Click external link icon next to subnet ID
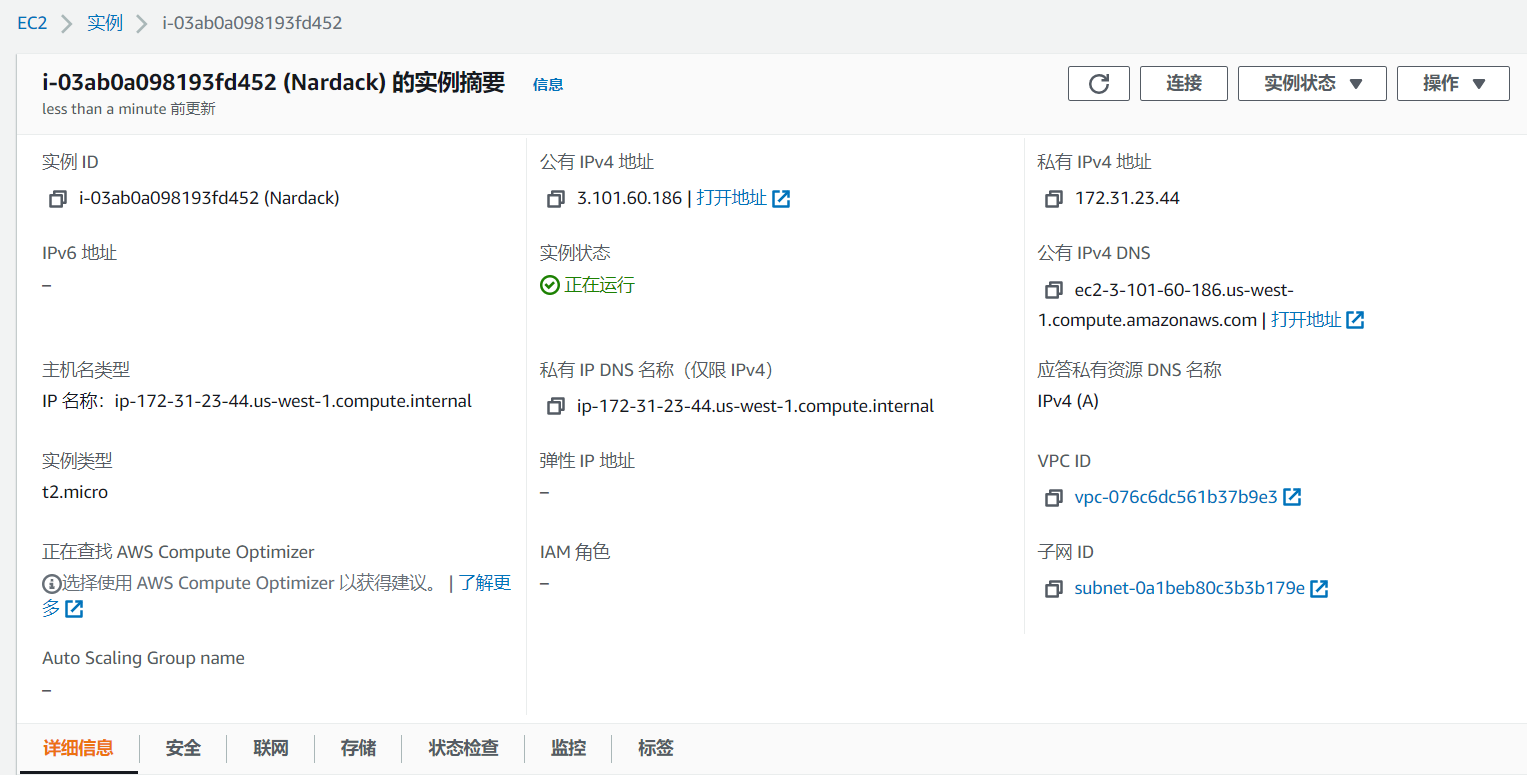The width and height of the screenshot is (1527, 775). tap(1319, 588)
